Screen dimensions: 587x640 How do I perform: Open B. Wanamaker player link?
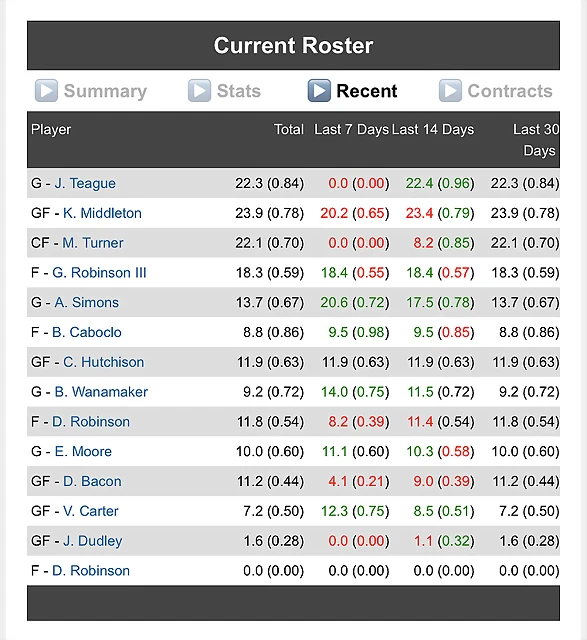click(x=101, y=392)
